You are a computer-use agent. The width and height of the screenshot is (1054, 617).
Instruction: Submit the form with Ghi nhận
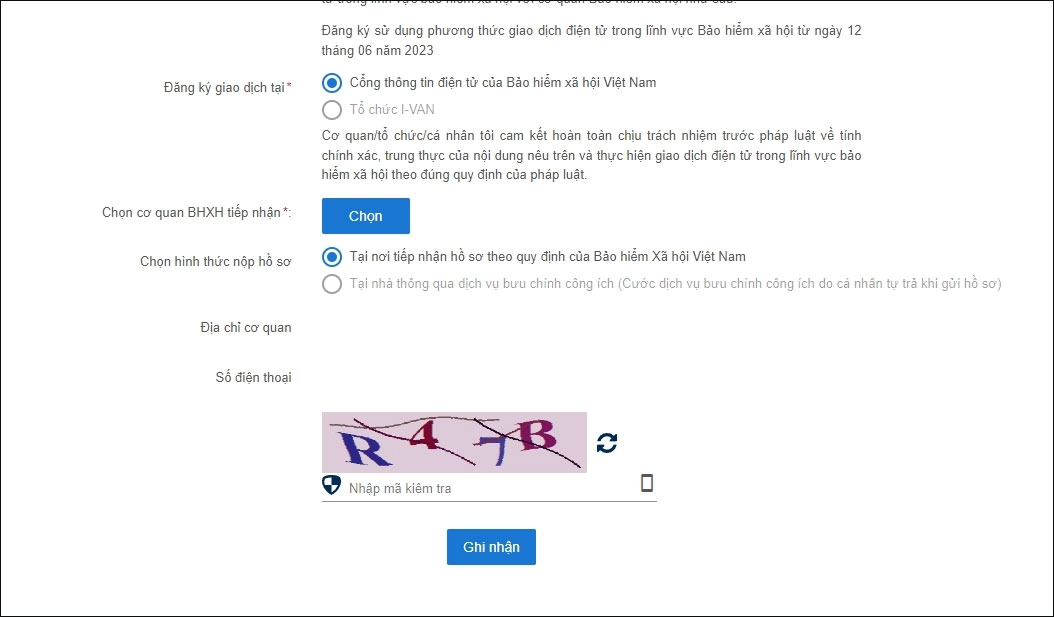(491, 547)
